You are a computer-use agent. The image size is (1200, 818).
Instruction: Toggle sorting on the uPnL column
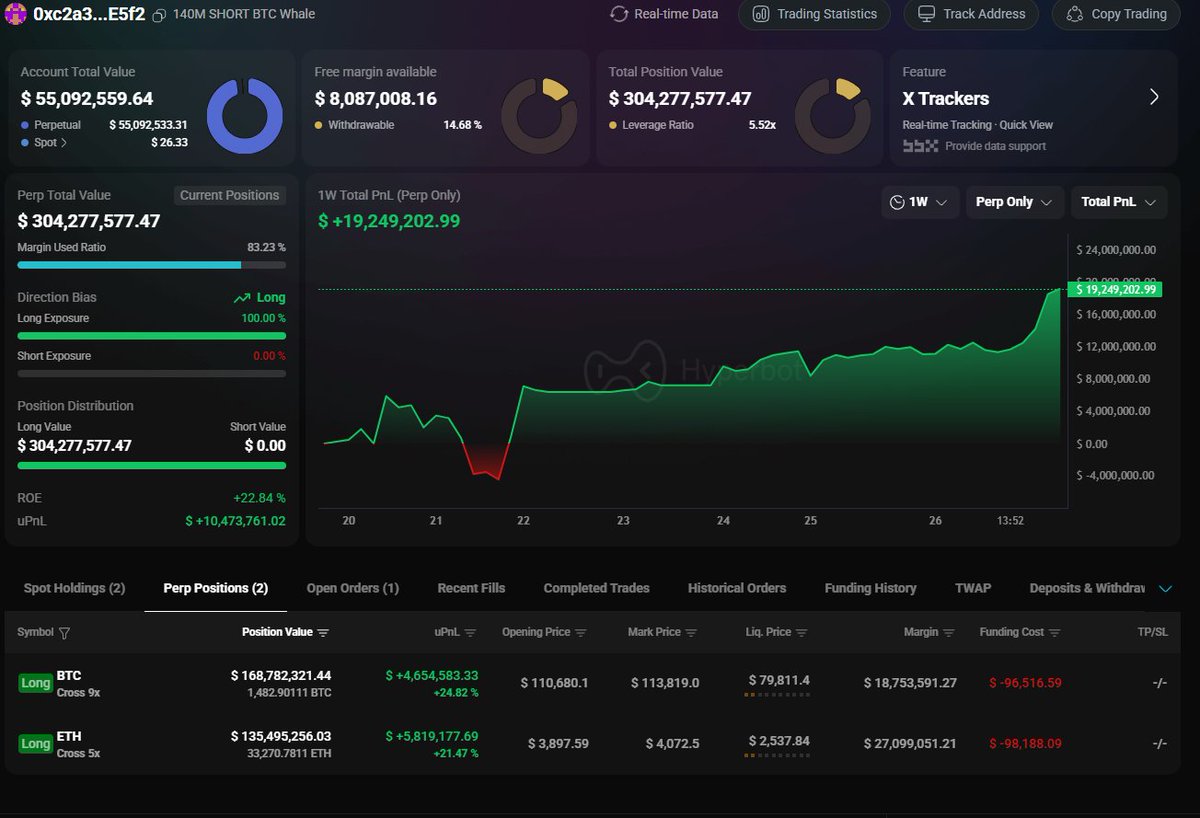point(470,632)
